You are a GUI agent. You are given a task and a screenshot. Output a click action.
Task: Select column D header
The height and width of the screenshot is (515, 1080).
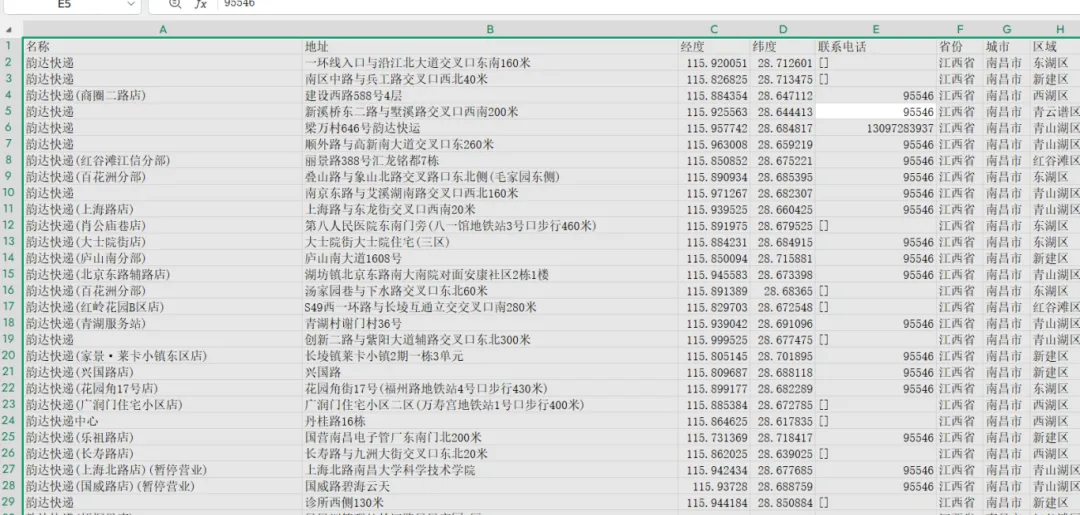coord(782,30)
